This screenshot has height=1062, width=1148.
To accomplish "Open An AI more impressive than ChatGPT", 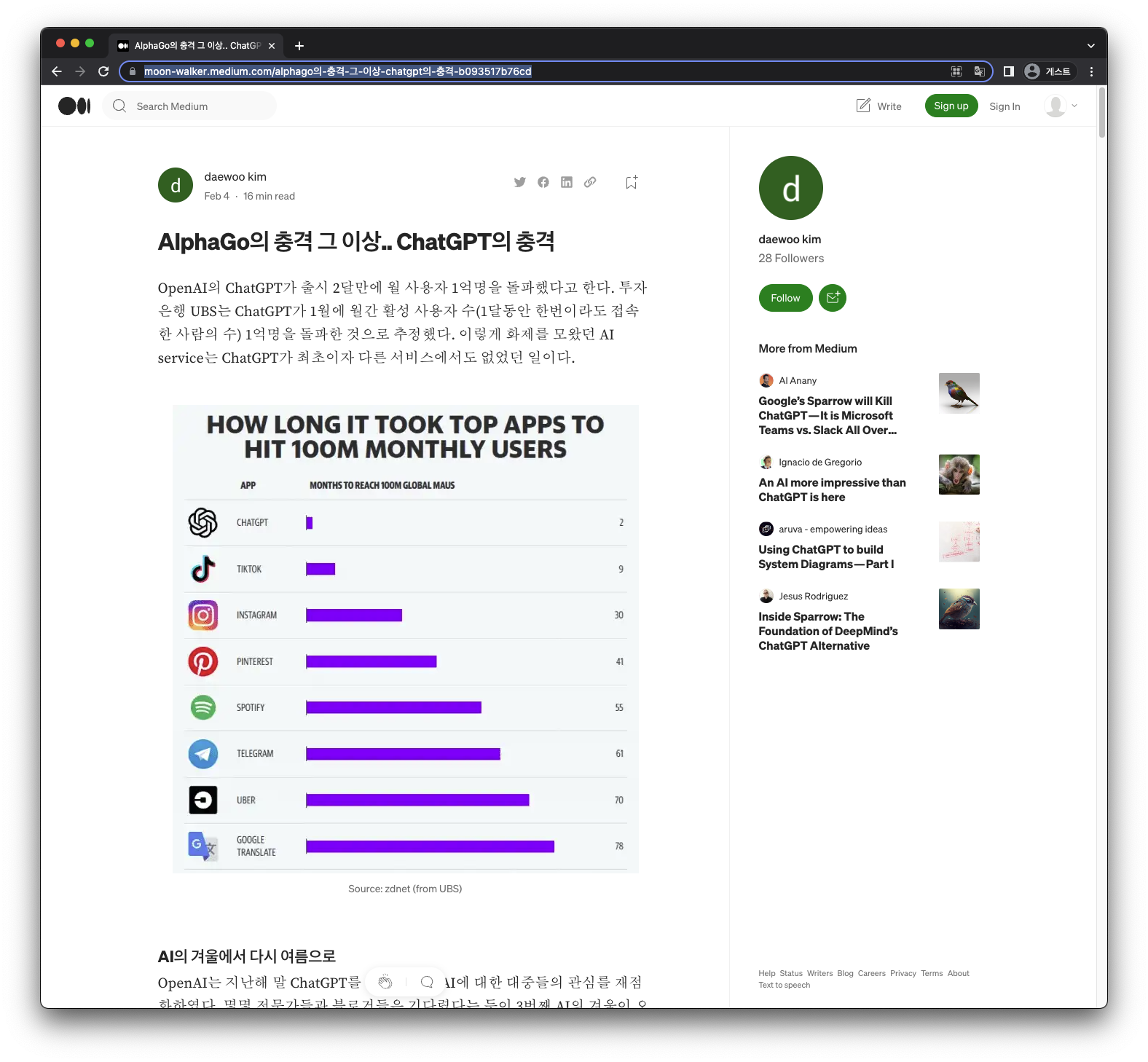I will [x=833, y=489].
